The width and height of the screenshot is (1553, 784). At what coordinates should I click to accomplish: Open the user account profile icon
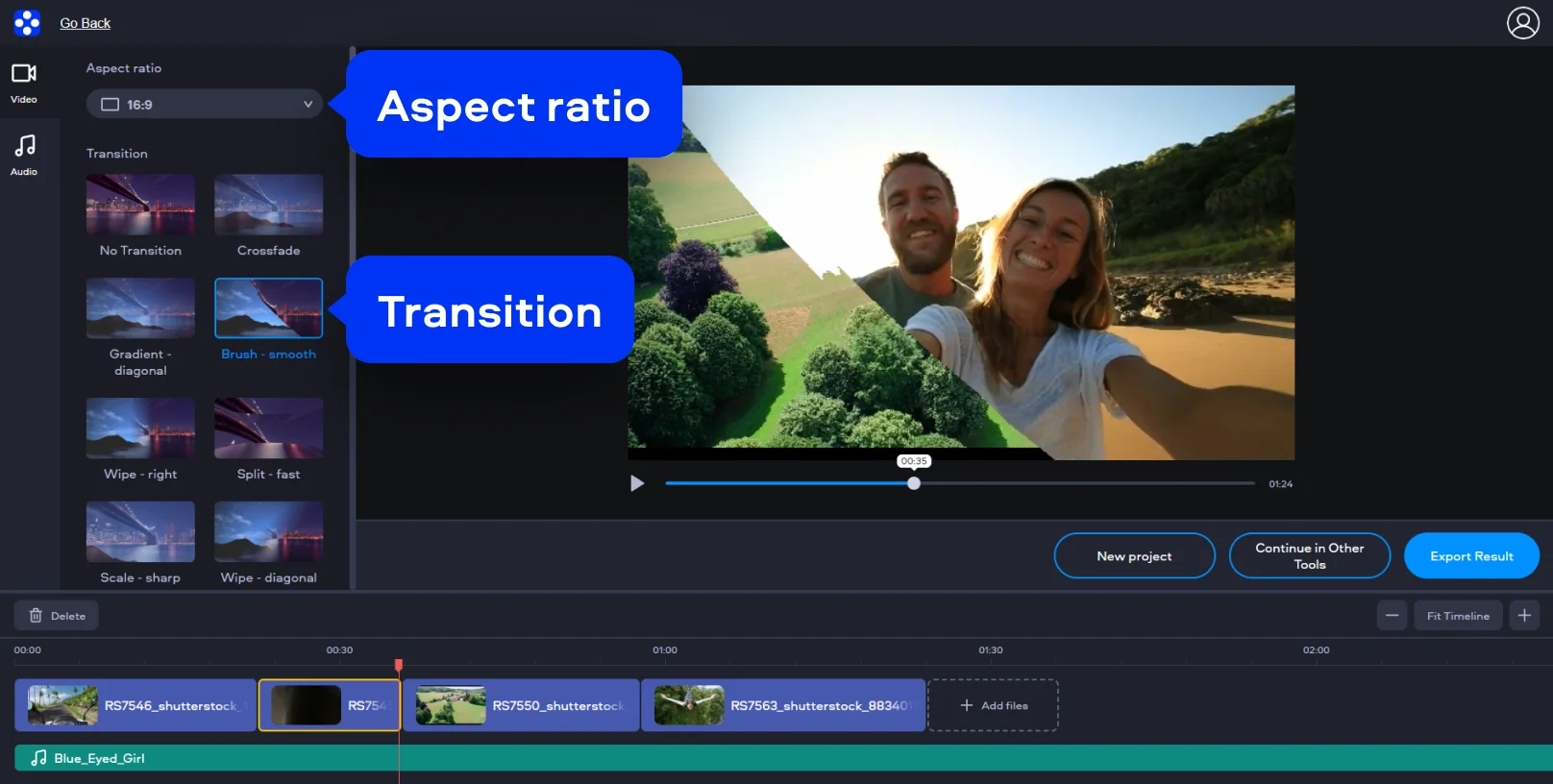pos(1522,23)
